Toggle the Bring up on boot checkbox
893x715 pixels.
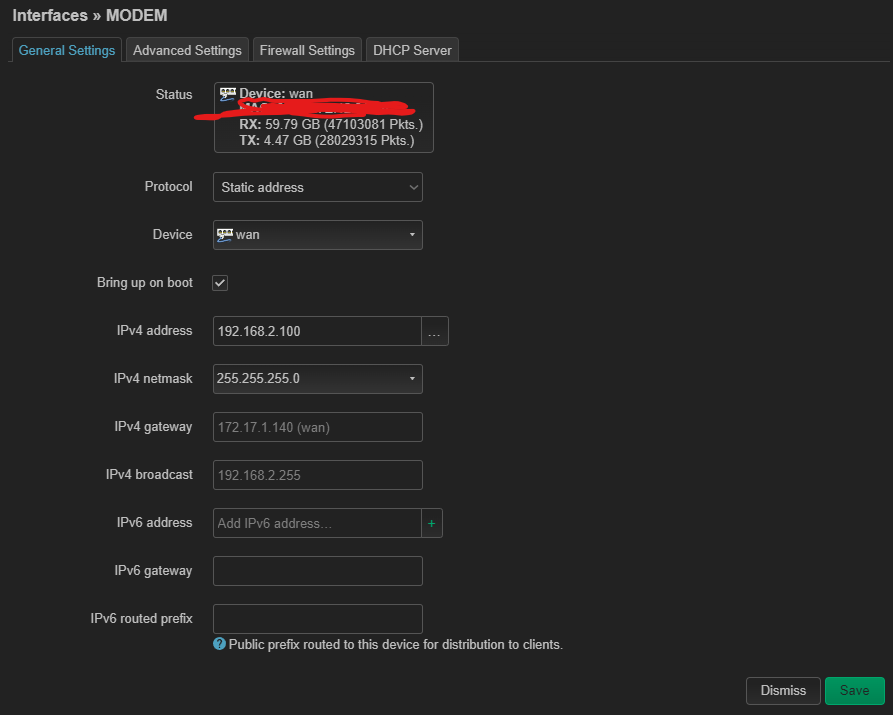pyautogui.click(x=220, y=283)
